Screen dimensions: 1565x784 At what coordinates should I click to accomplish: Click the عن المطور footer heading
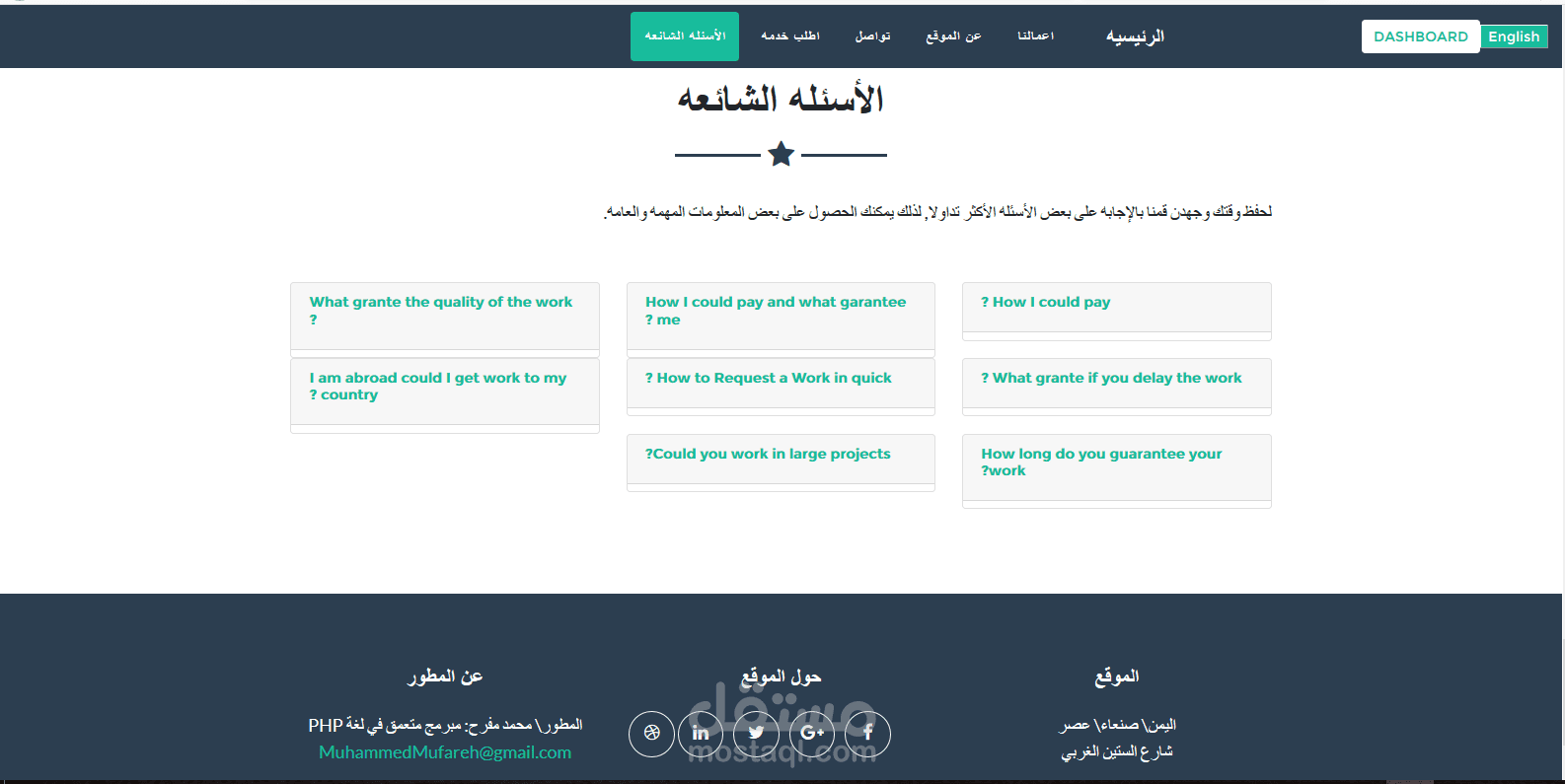[x=445, y=677]
